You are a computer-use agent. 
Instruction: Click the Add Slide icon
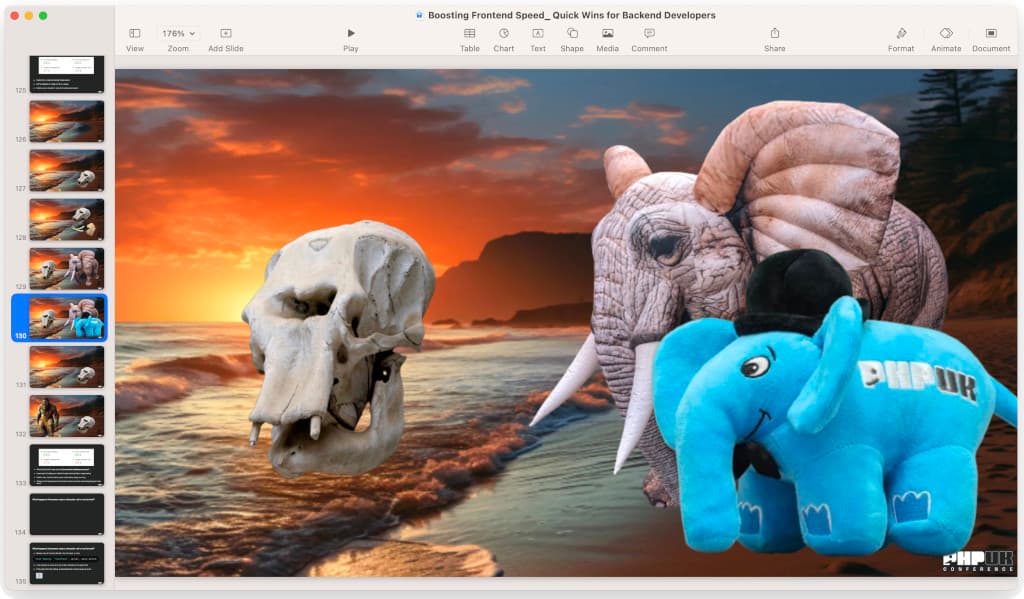click(x=225, y=34)
